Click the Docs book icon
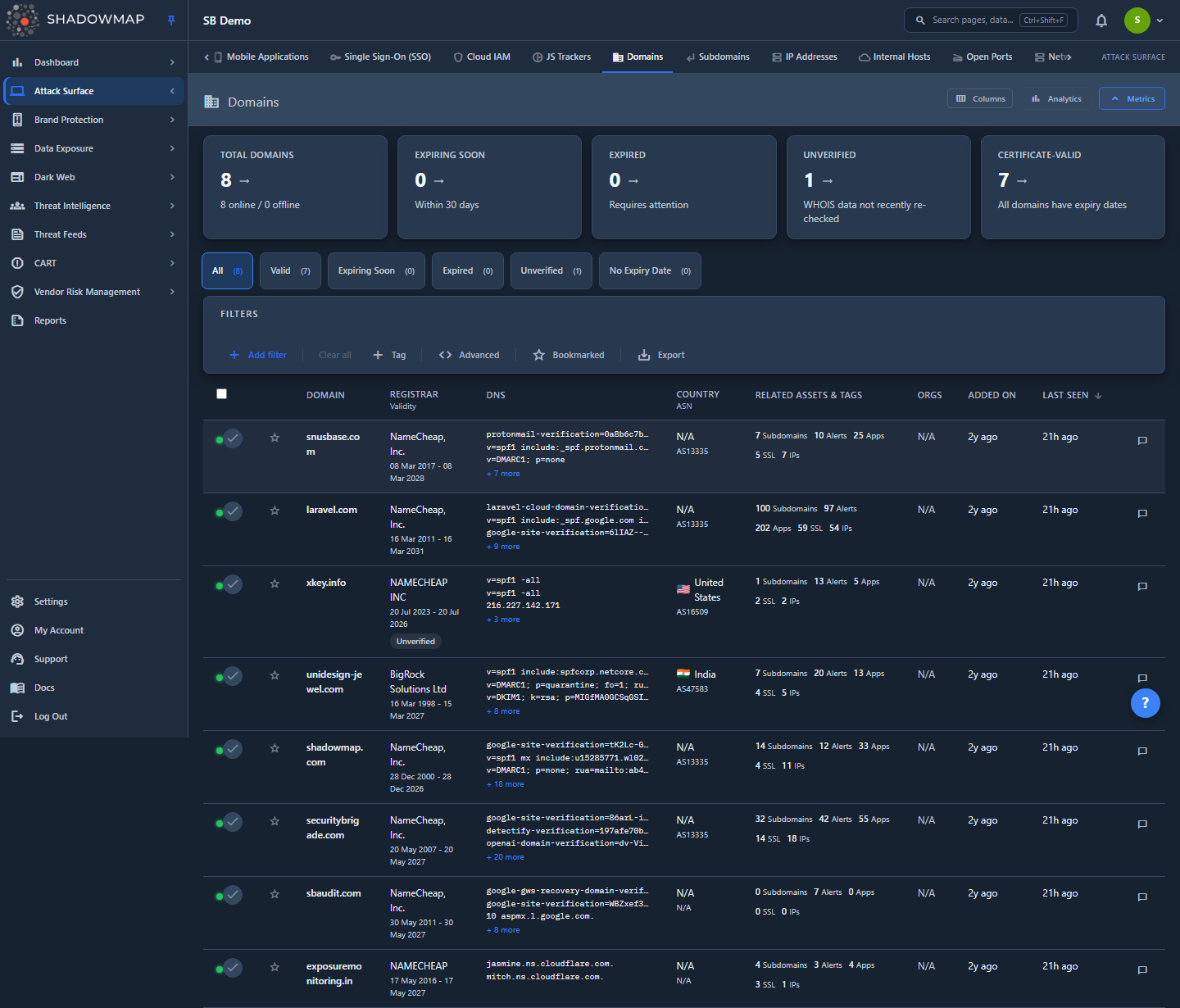 (17, 688)
